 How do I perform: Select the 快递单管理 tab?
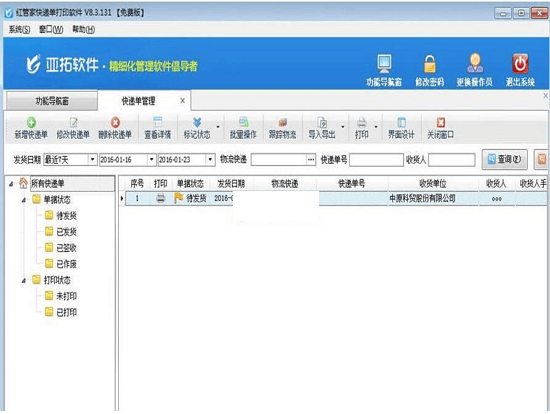138,101
